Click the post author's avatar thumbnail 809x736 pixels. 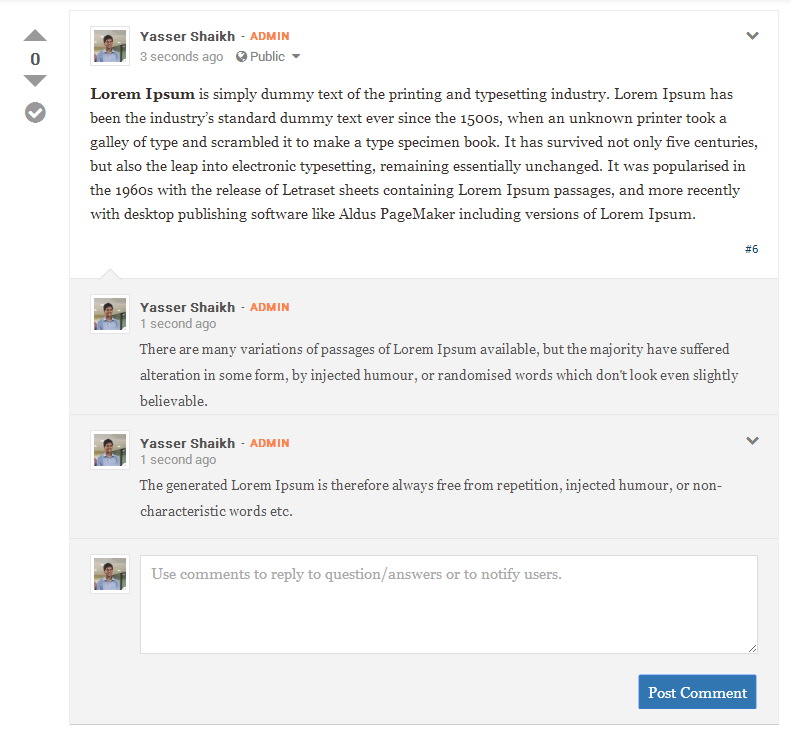pyautogui.click(x=110, y=46)
